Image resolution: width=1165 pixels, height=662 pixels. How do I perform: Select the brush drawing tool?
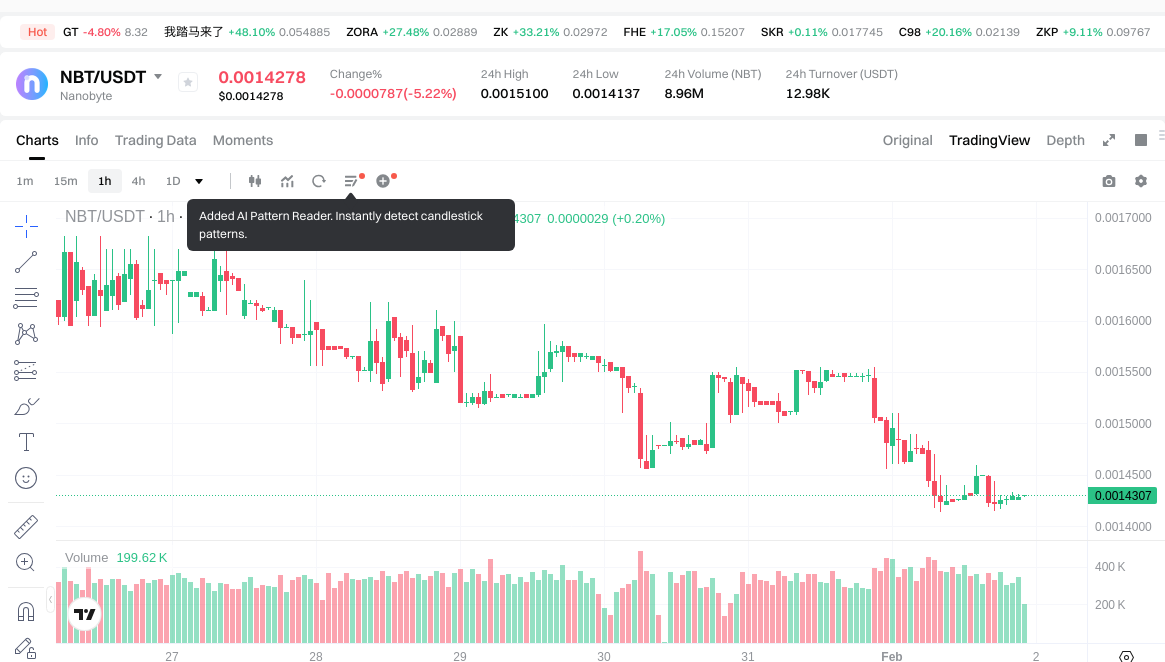tap(26, 406)
